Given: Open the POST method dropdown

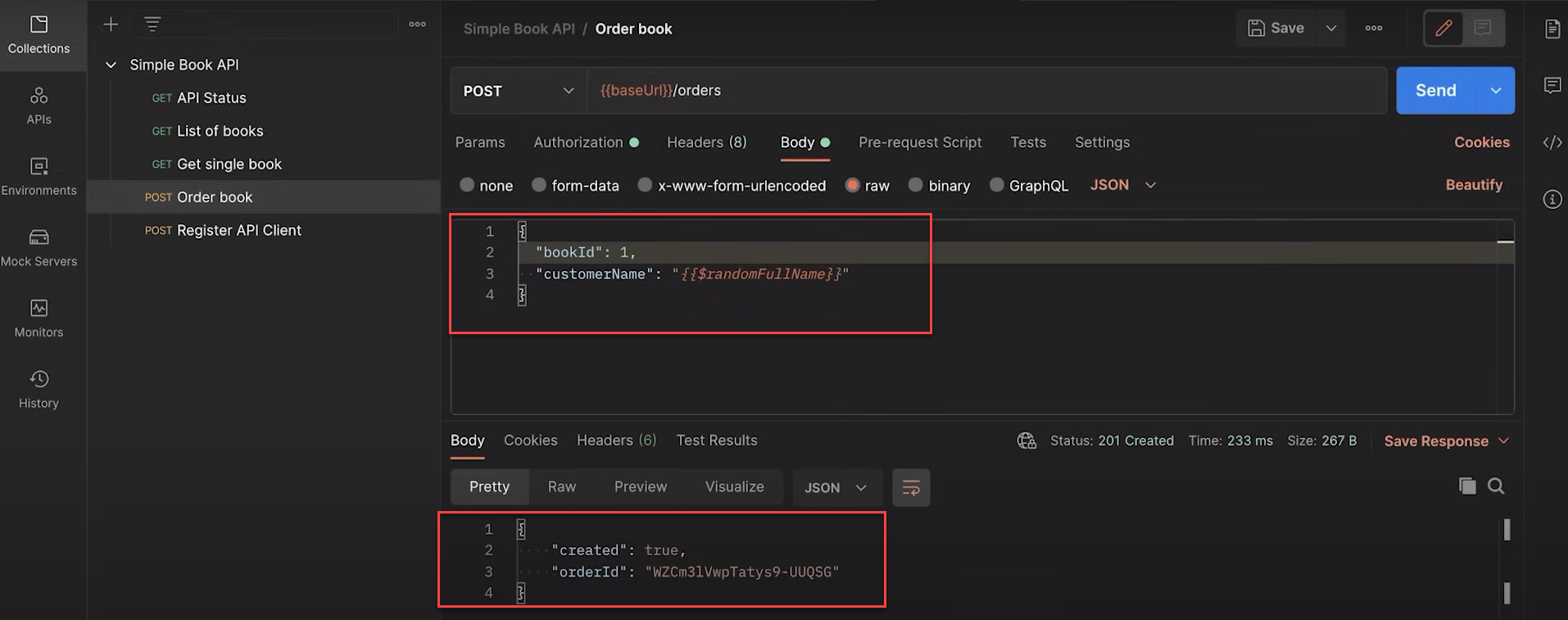Looking at the screenshot, I should (519, 90).
